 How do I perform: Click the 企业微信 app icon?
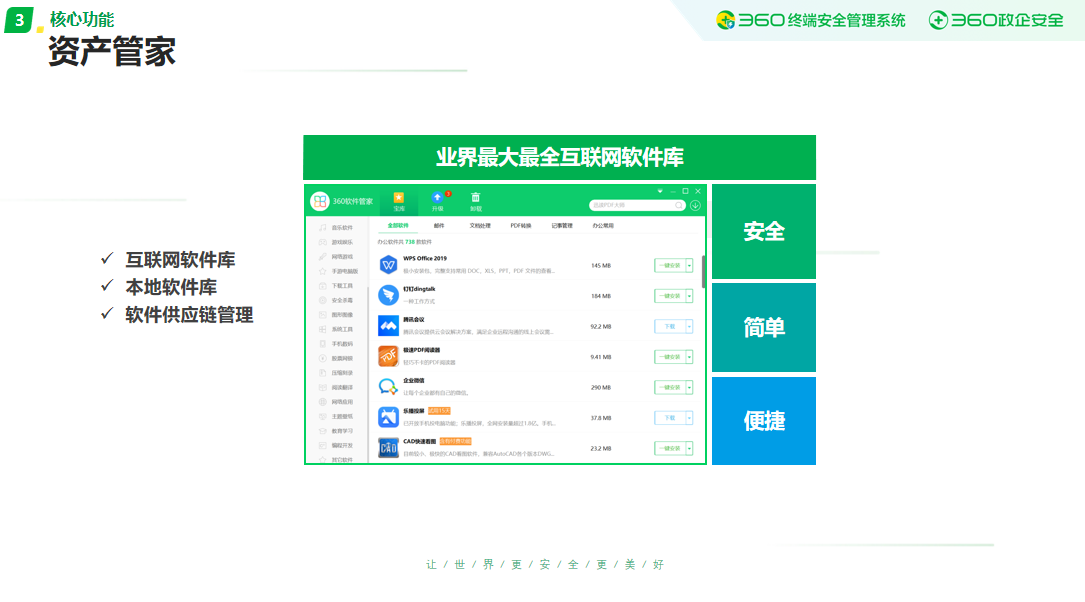click(x=388, y=387)
